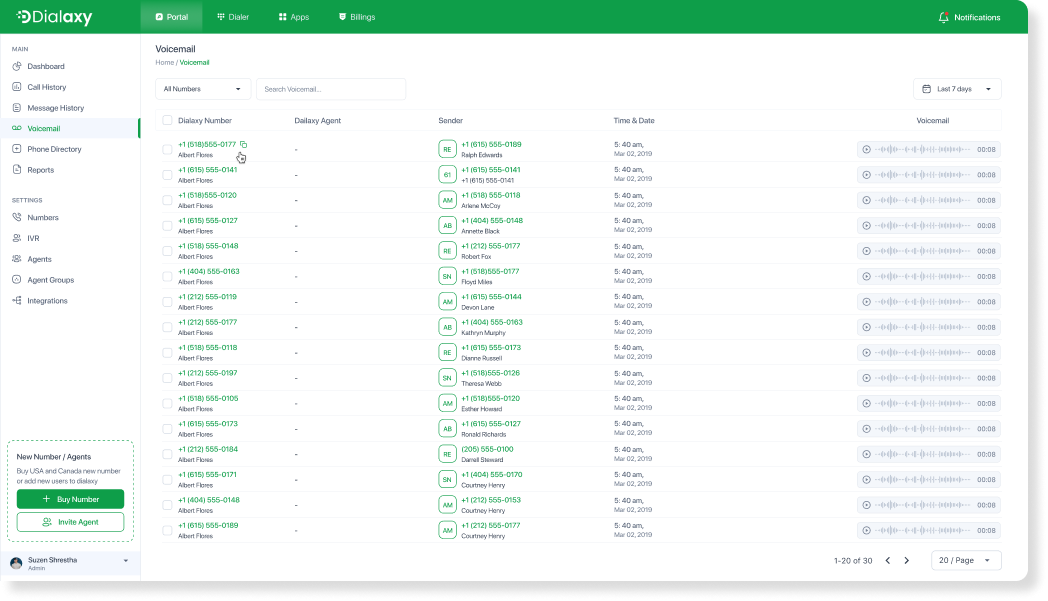
Task: Open the Last 7 days date dropdown
Action: (x=956, y=88)
